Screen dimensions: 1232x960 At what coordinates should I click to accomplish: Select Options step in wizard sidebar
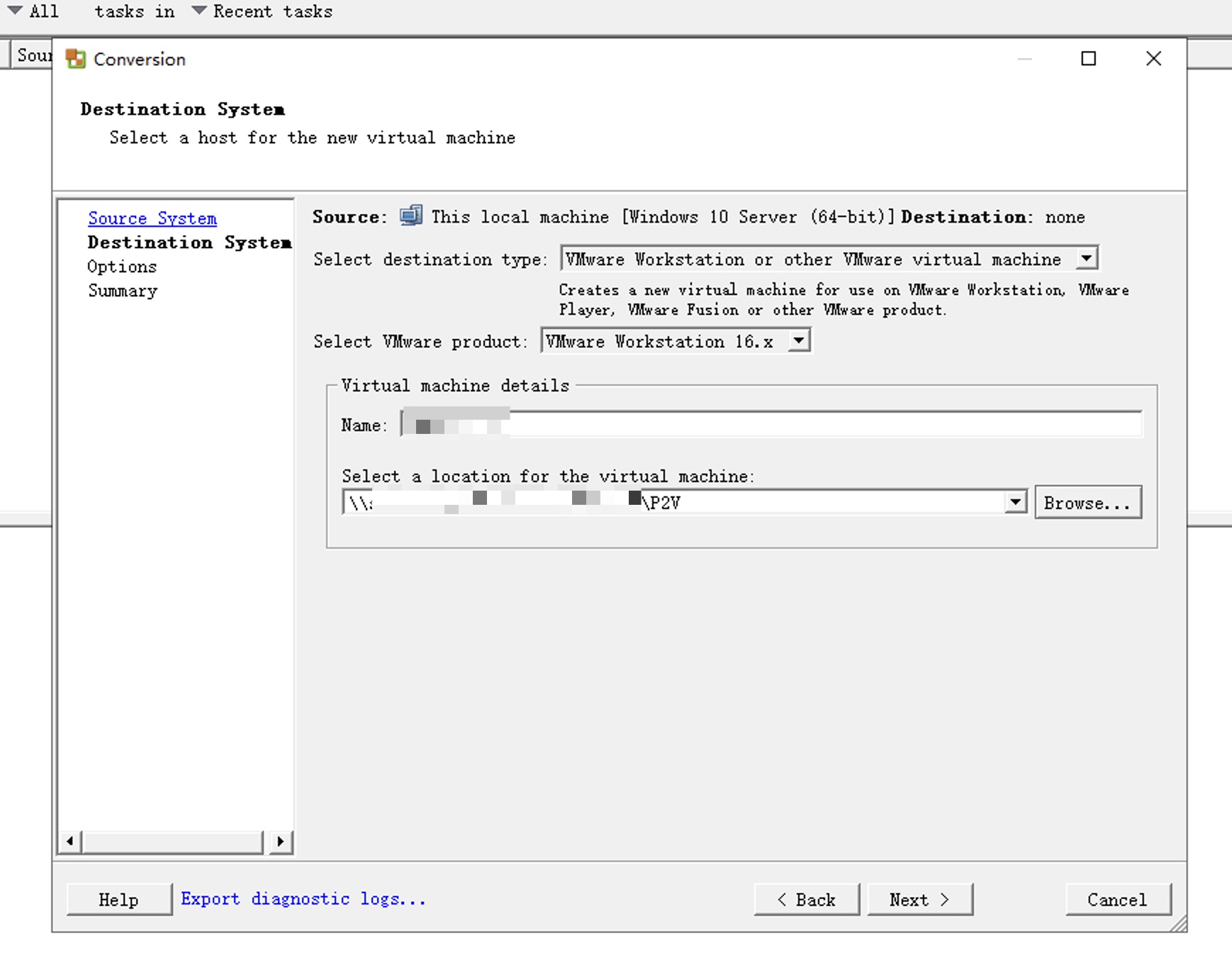122,267
